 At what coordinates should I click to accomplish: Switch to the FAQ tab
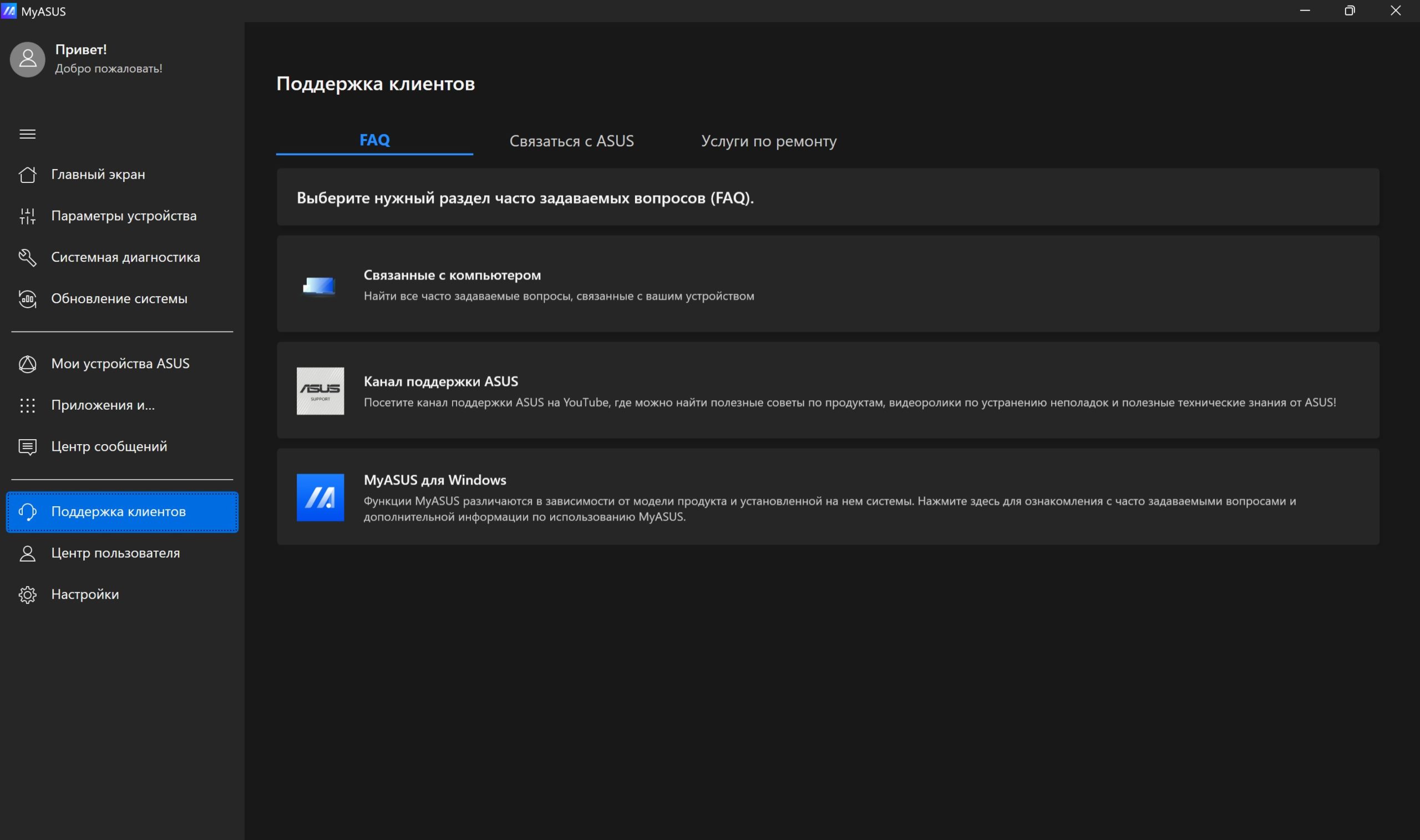point(374,140)
